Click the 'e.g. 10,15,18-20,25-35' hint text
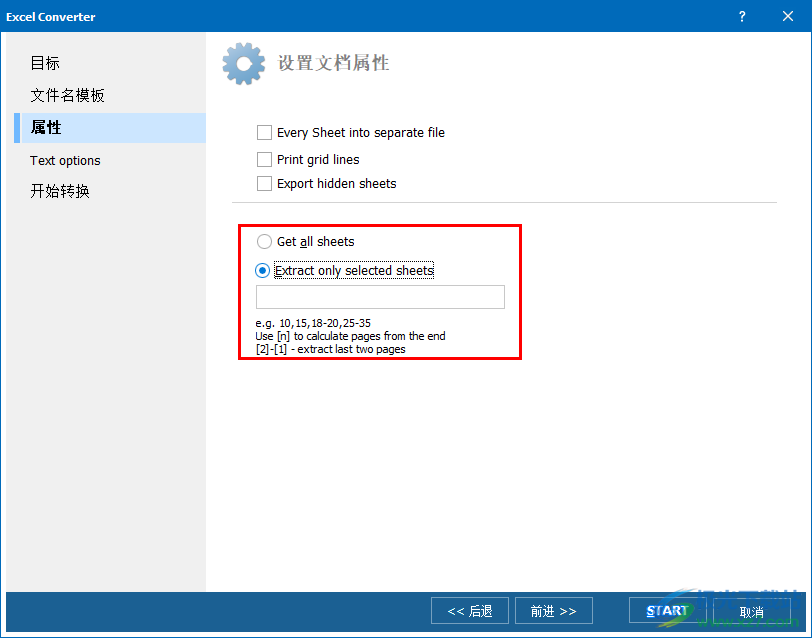The image size is (812, 638). tap(313, 323)
